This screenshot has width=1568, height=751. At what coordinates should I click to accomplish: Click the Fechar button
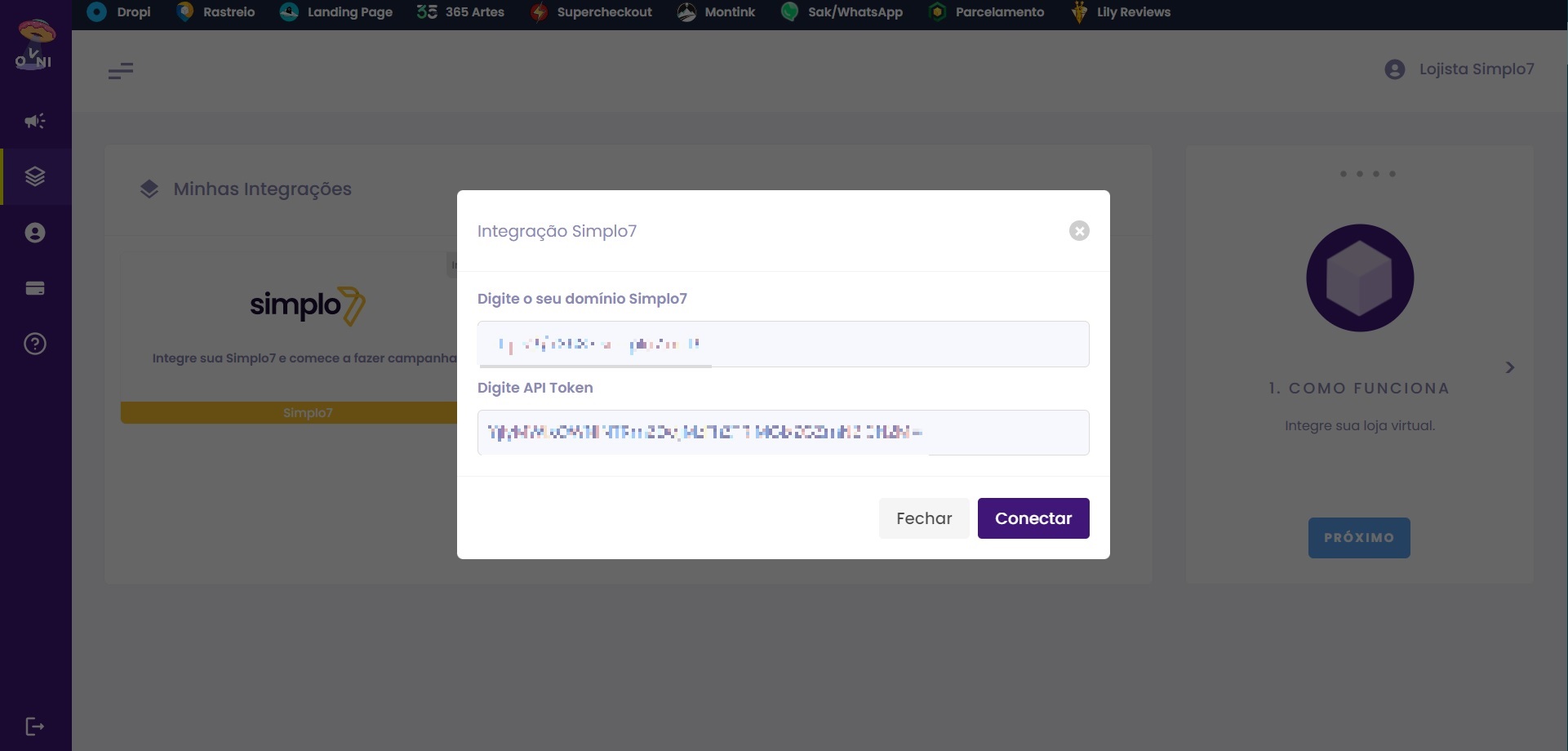pos(924,518)
